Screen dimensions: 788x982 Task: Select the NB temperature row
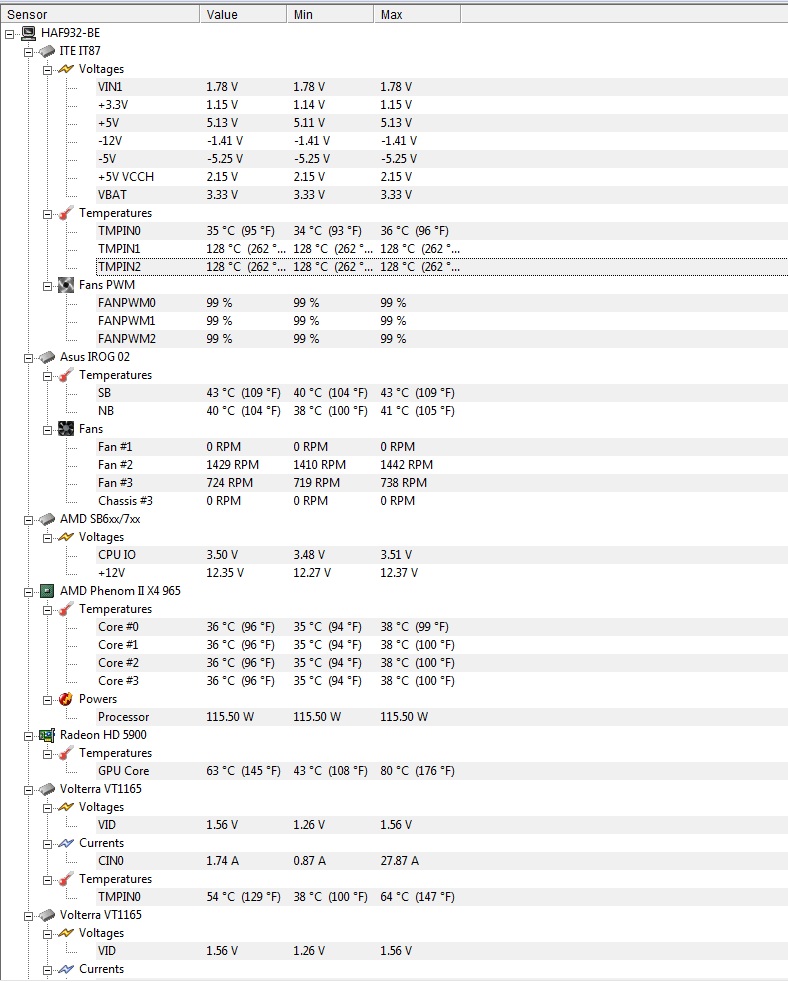pos(442,411)
